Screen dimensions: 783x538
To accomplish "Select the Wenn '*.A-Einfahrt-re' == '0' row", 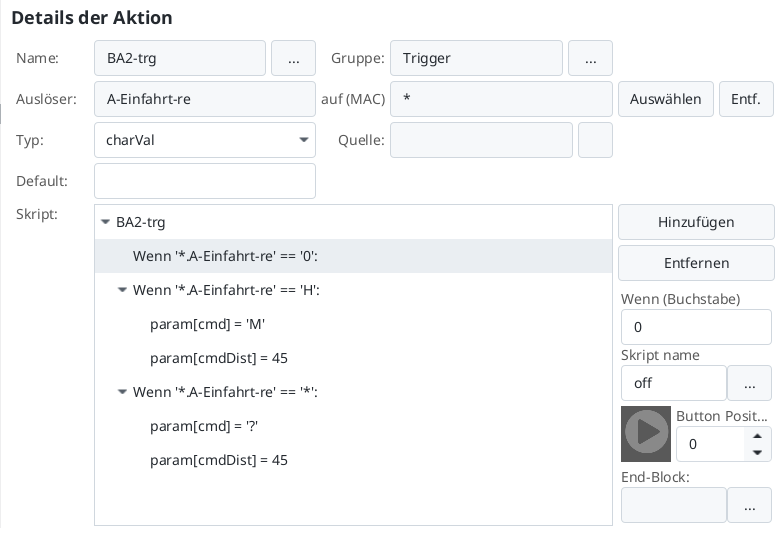I will tap(225, 257).
